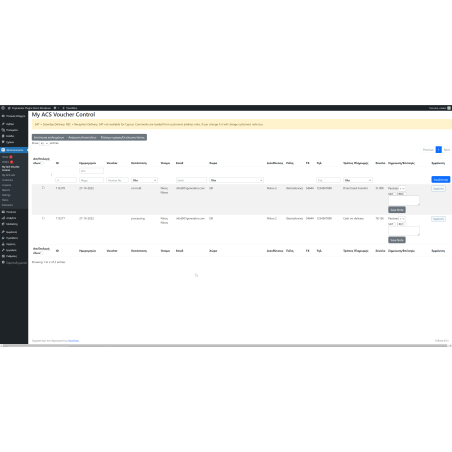The width and height of the screenshot is (452, 452).
Task: Tick the select-all checkbox in table header
Action: 42,163
